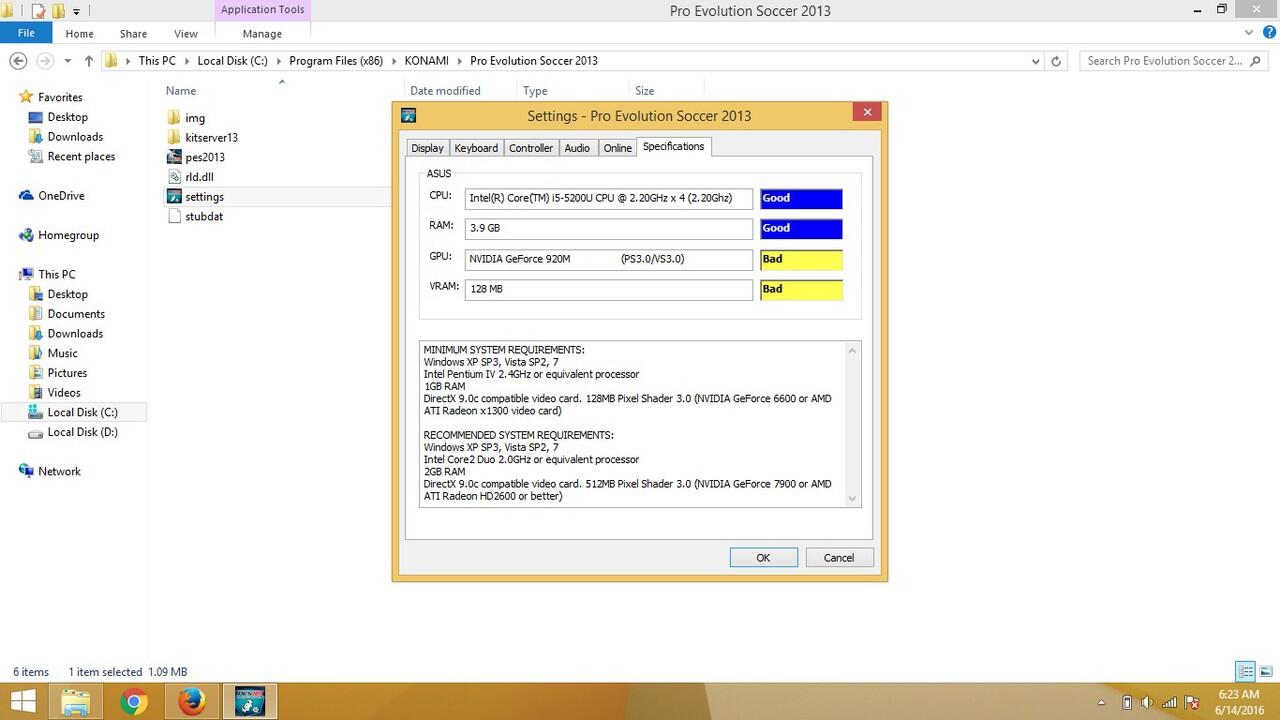Click the RAM value field 3.9 GB
Screen dimensions: 1280x720
coord(608,229)
